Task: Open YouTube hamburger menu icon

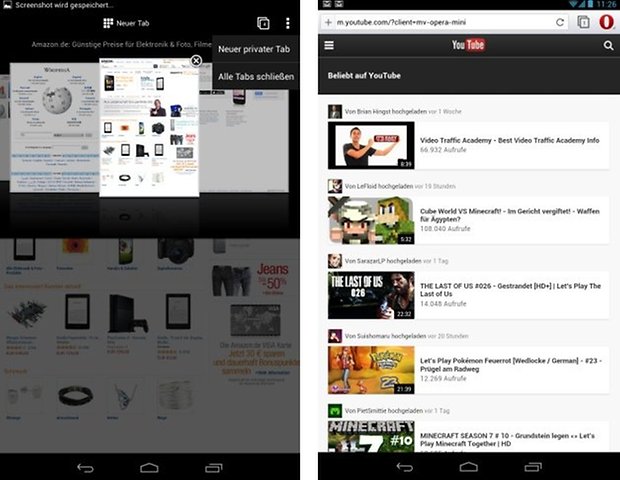Action: [x=329, y=45]
